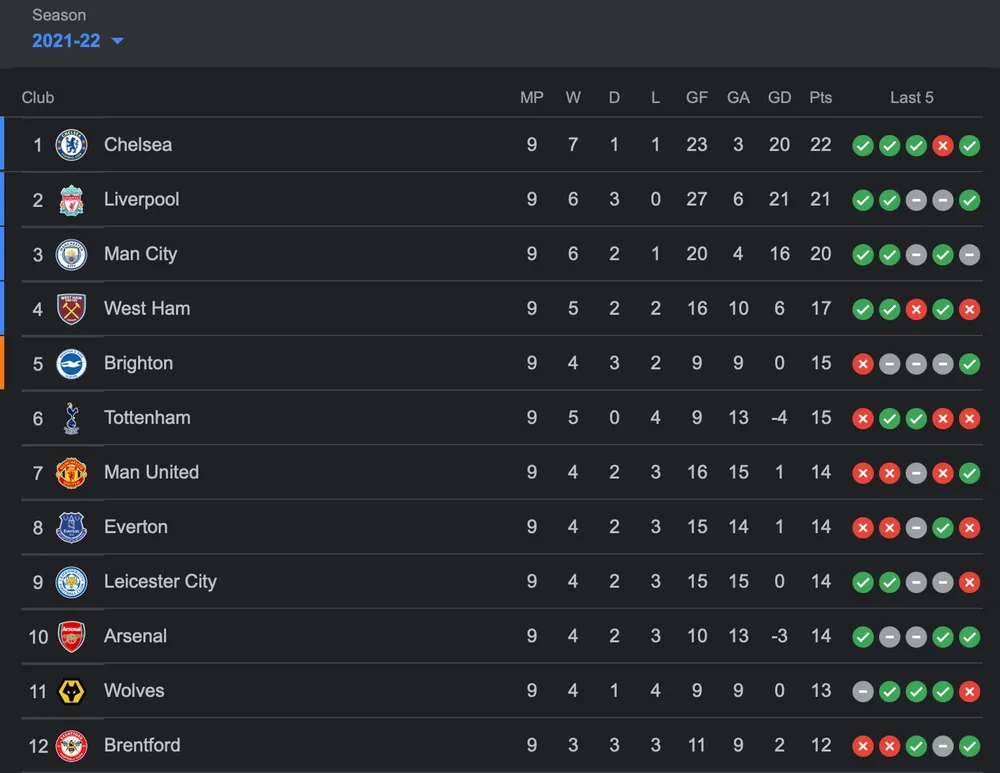Click the Wolves club crest icon
The width and height of the screenshot is (1000, 773).
click(71, 691)
